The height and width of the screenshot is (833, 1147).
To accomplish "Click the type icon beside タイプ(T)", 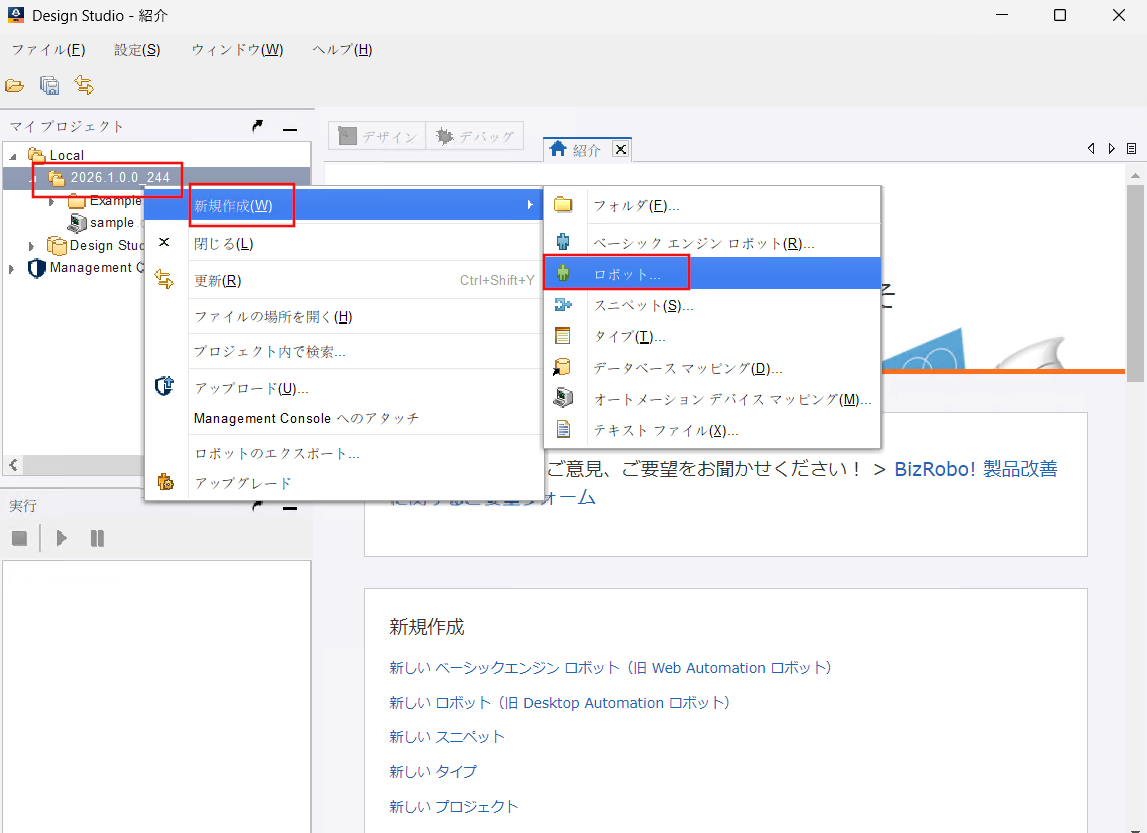I will [x=563, y=336].
